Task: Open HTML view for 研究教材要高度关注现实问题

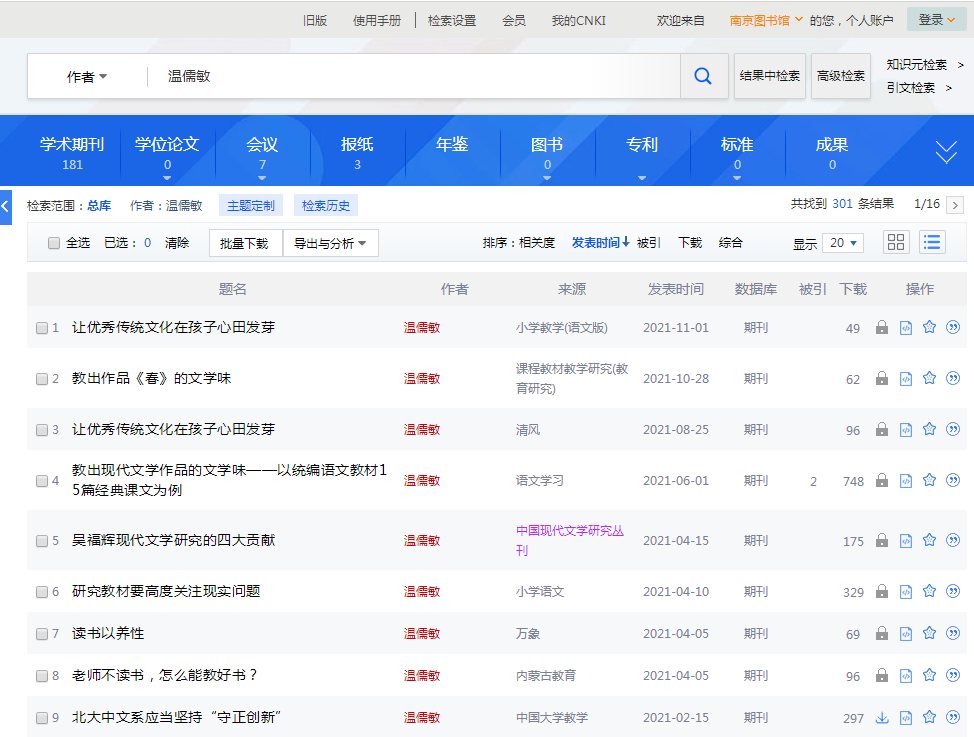Action: pos(906,591)
